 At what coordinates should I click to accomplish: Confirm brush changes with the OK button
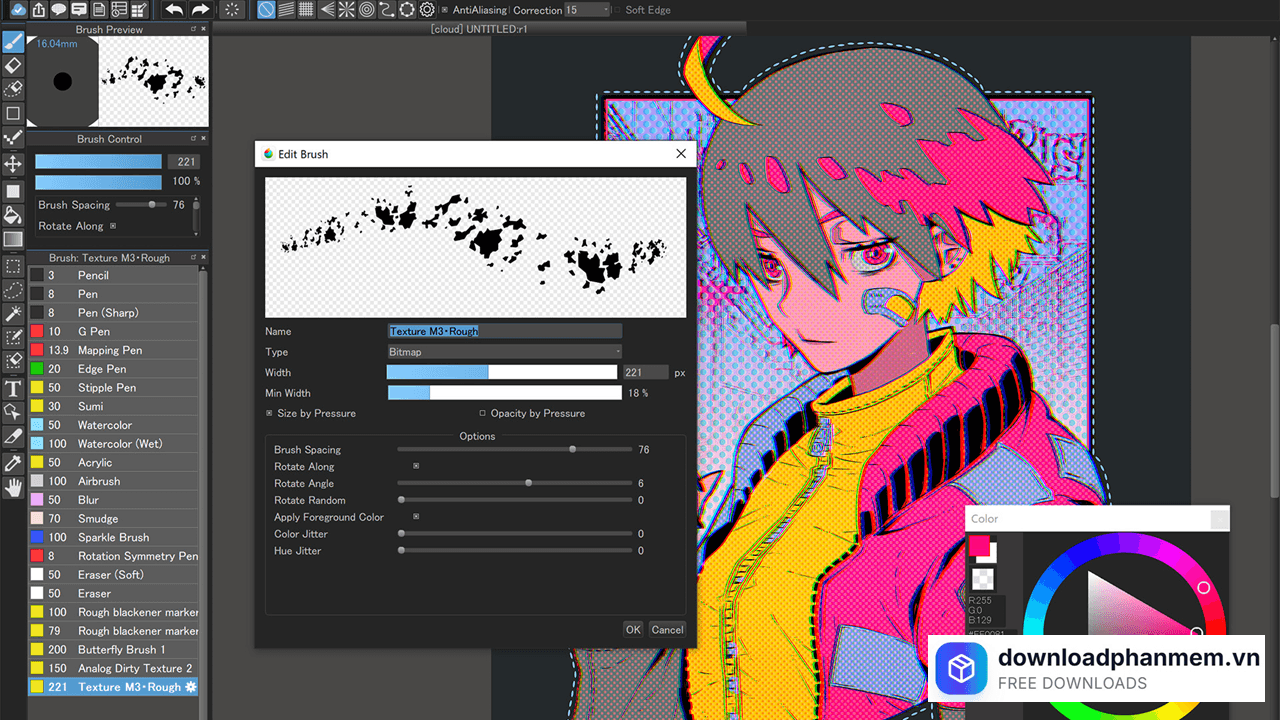click(x=632, y=629)
